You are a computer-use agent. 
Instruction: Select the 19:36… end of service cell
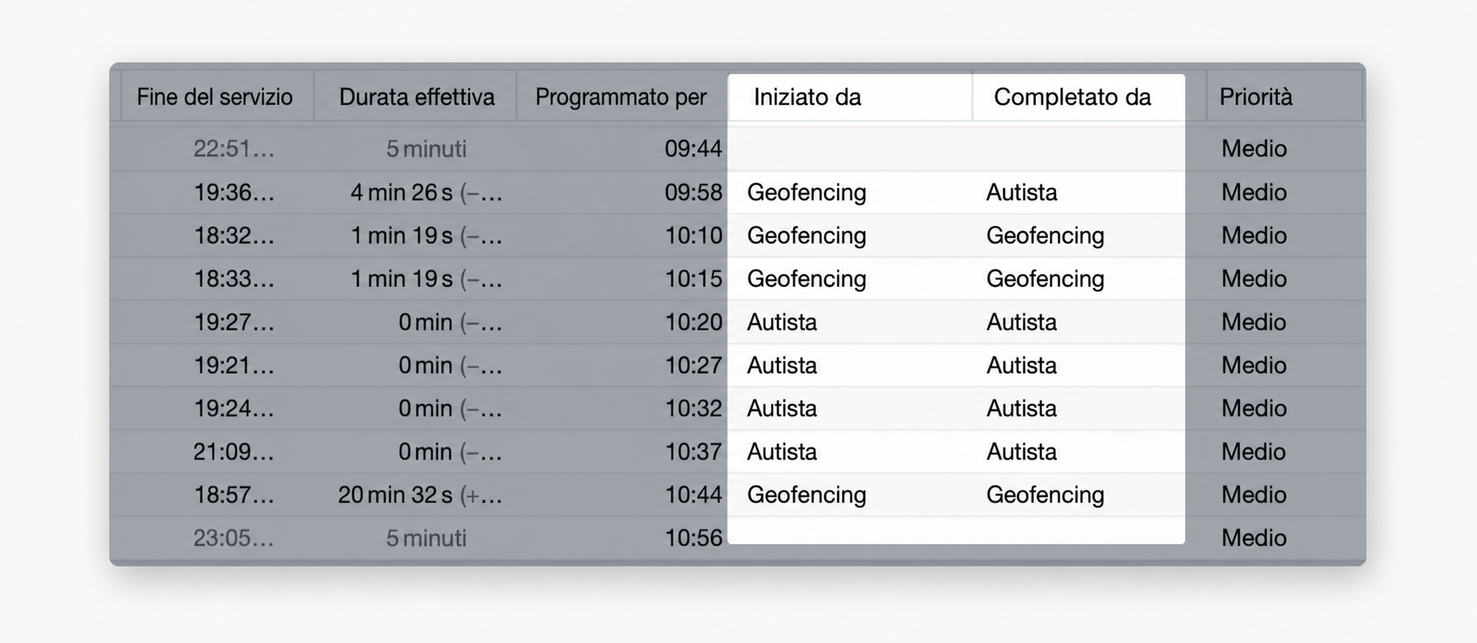point(234,192)
